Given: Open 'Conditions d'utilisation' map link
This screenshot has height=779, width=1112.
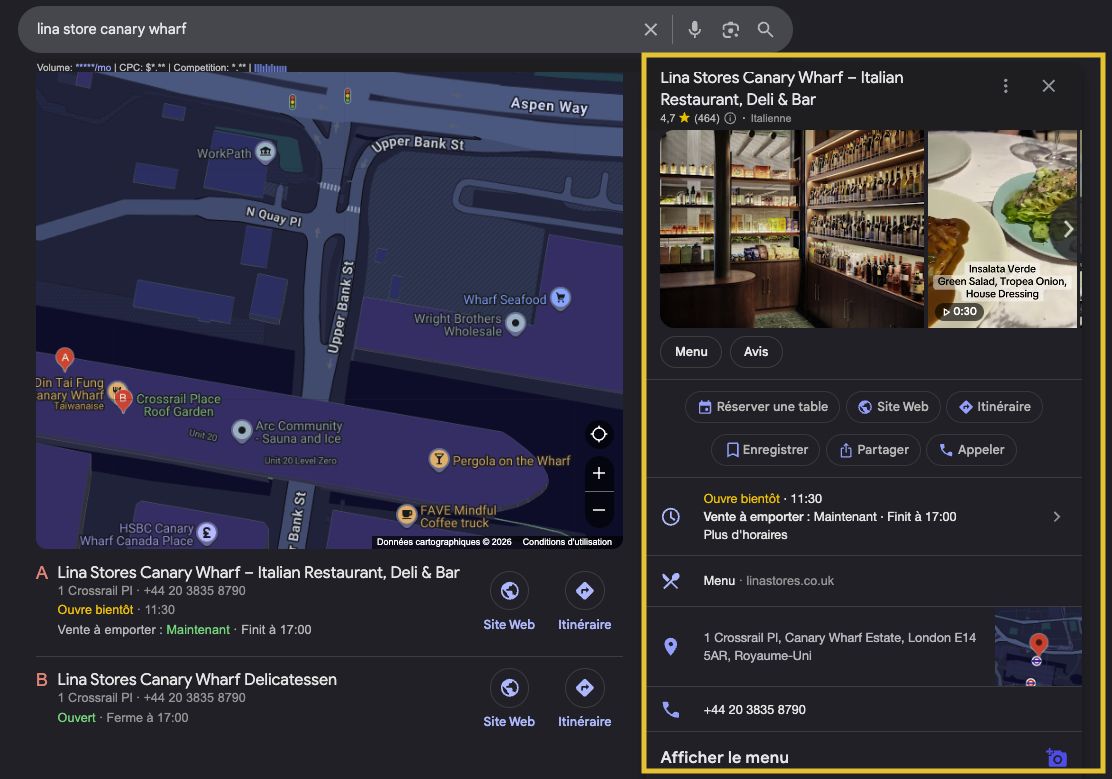Looking at the screenshot, I should point(567,542).
